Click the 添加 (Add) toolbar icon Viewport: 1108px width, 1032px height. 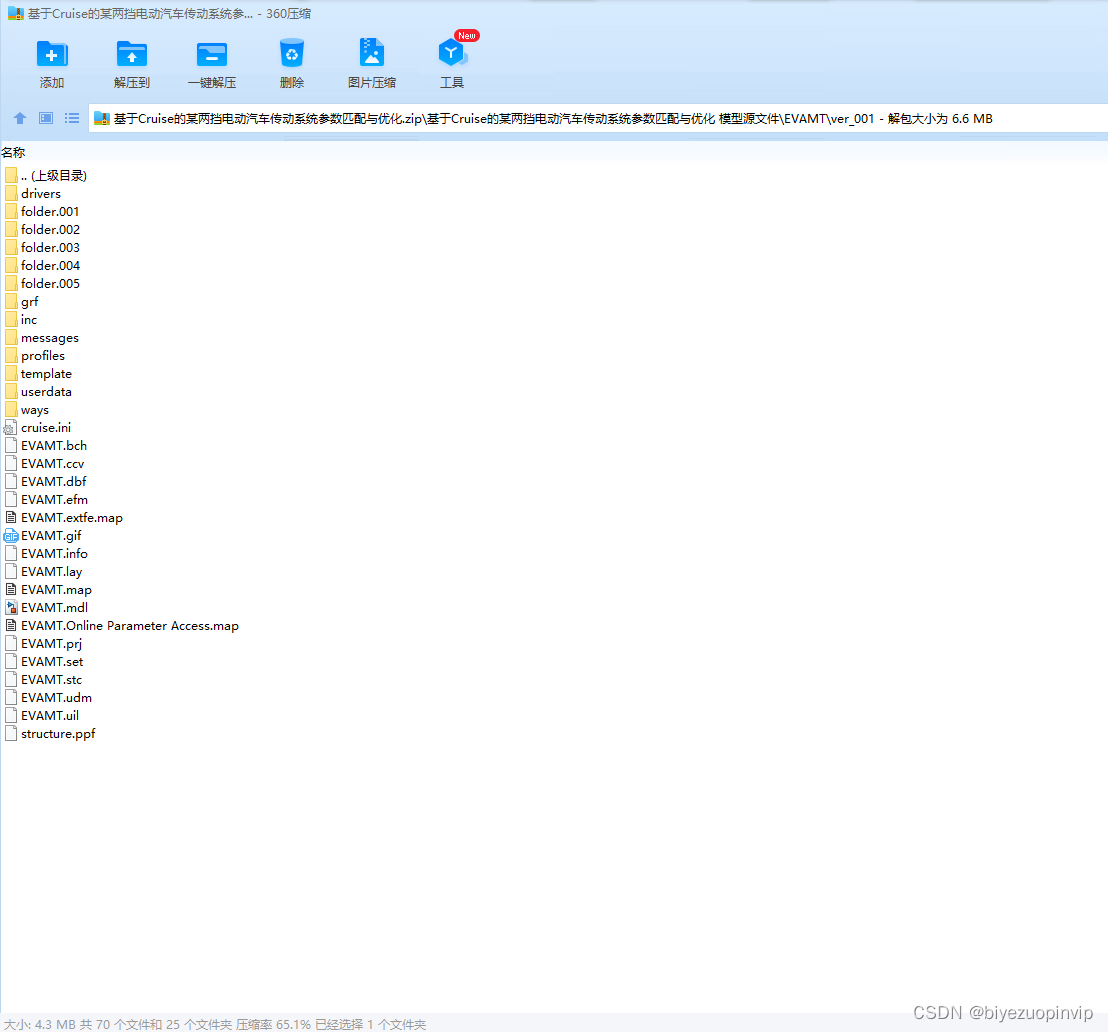coord(52,54)
